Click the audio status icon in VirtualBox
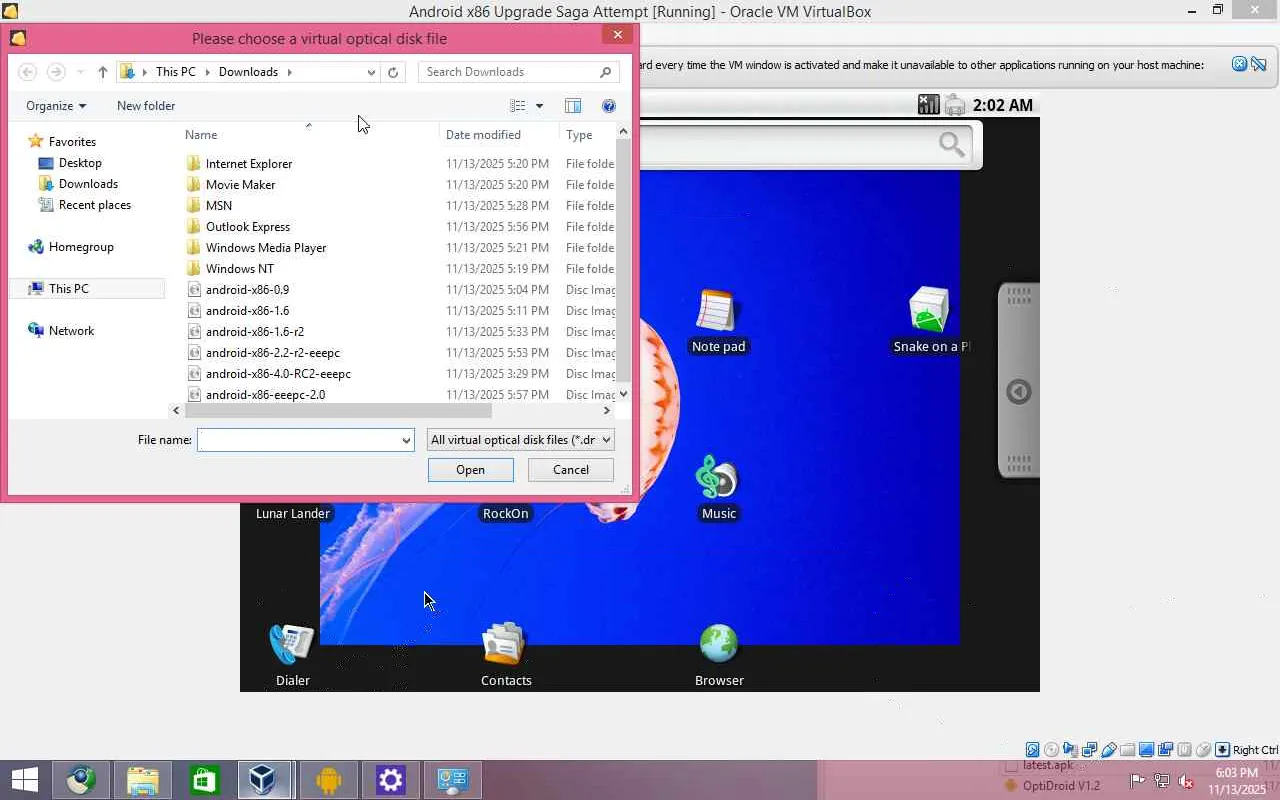Image resolution: width=1280 pixels, height=800 pixels. tap(1071, 749)
